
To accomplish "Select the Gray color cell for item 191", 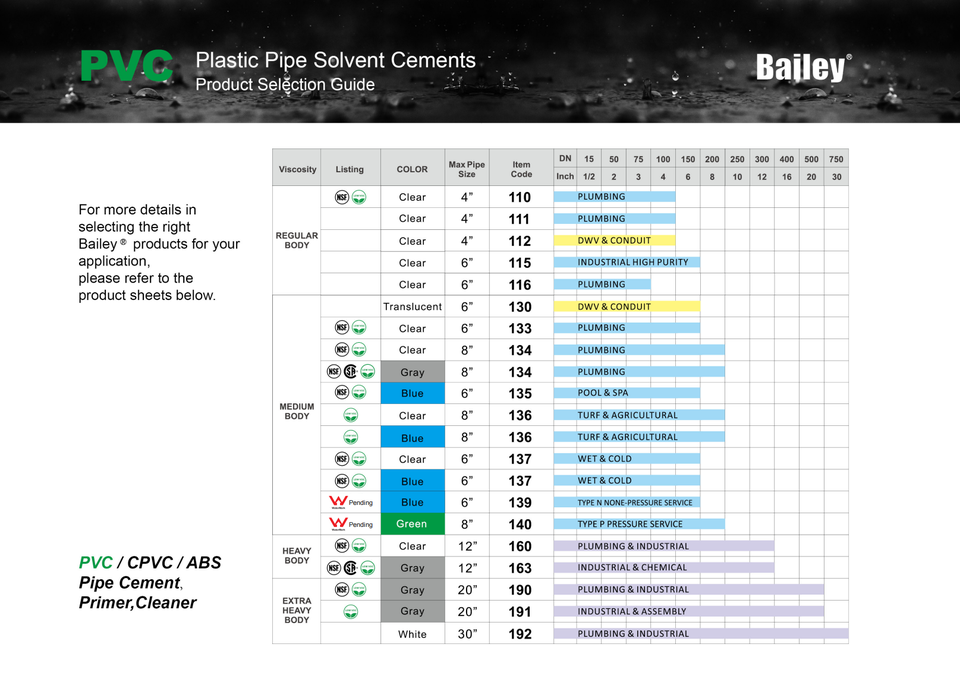I will coord(413,611).
